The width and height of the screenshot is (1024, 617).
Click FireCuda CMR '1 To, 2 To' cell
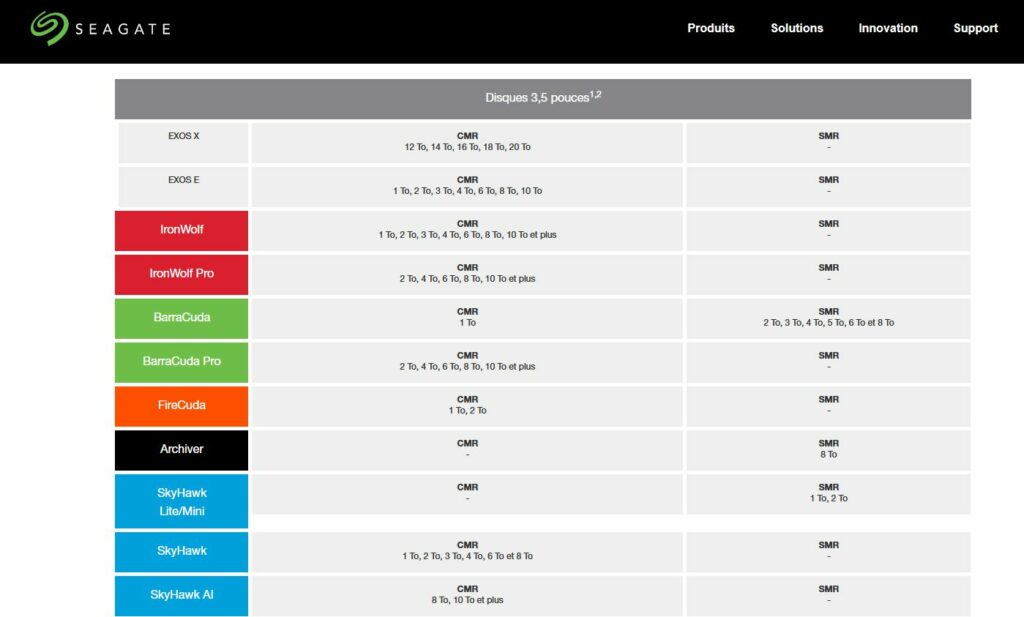pos(468,405)
